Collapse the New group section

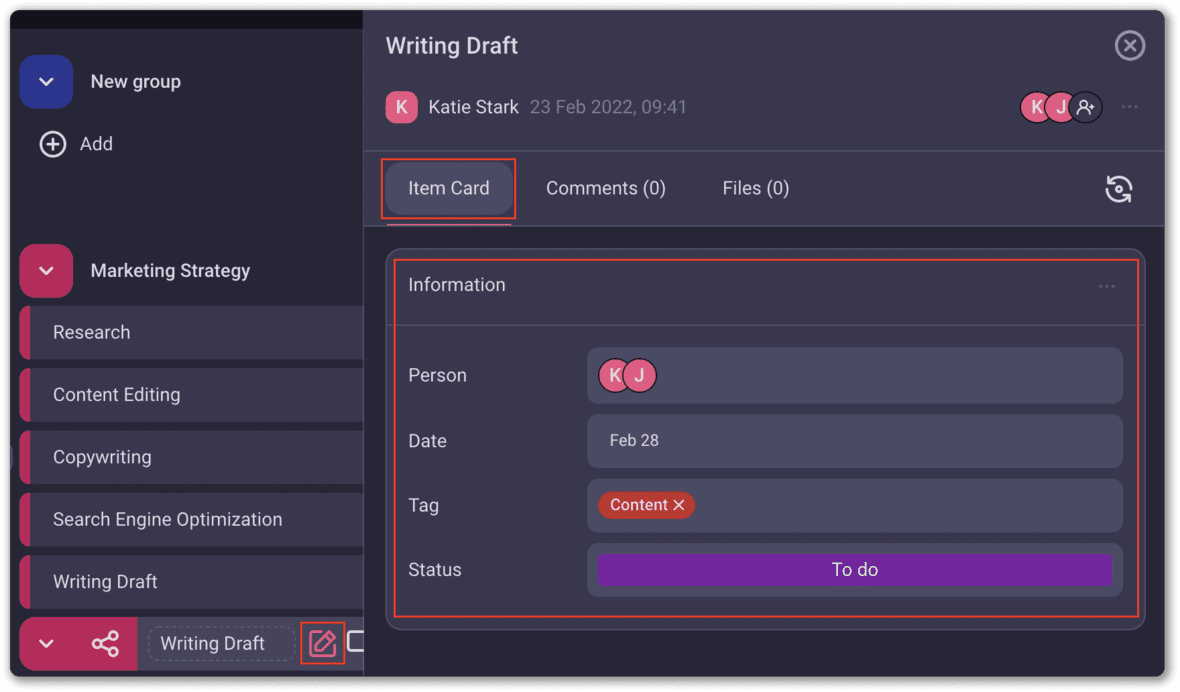(46, 81)
